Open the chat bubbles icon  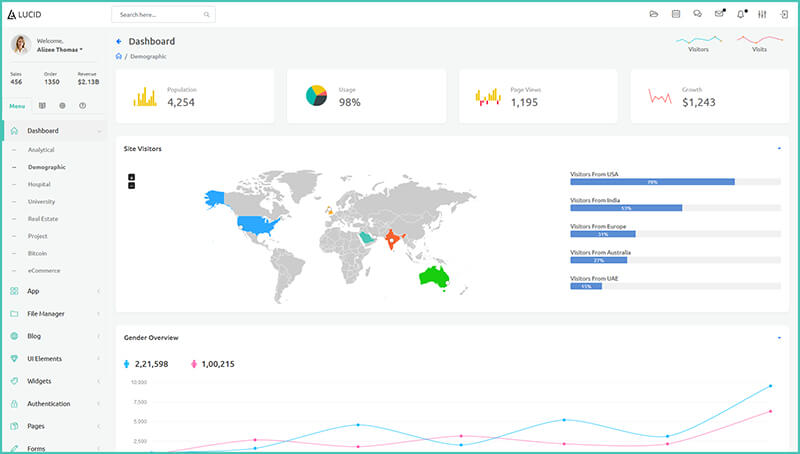697,14
